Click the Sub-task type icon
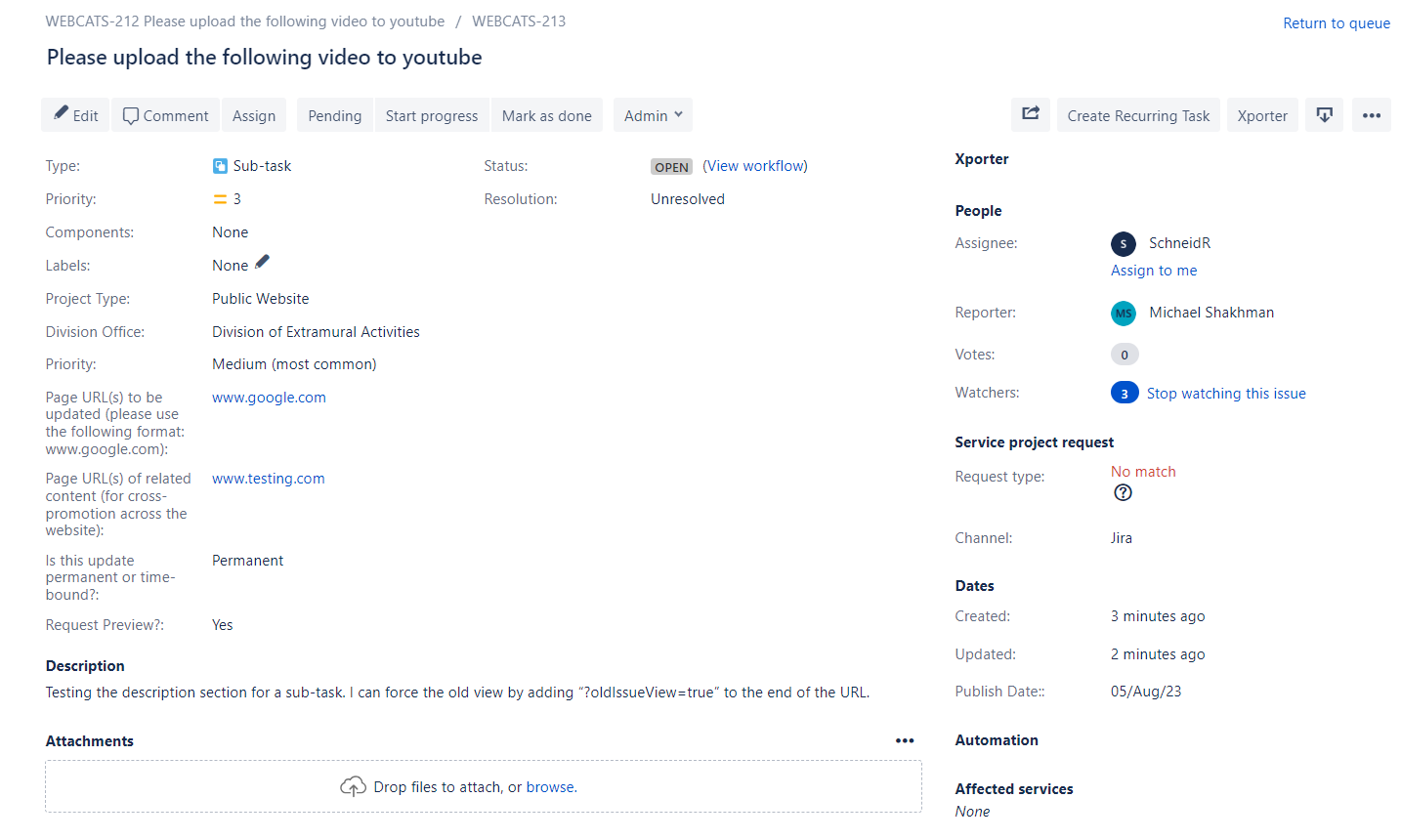The height and width of the screenshot is (840, 1401). 219,165
